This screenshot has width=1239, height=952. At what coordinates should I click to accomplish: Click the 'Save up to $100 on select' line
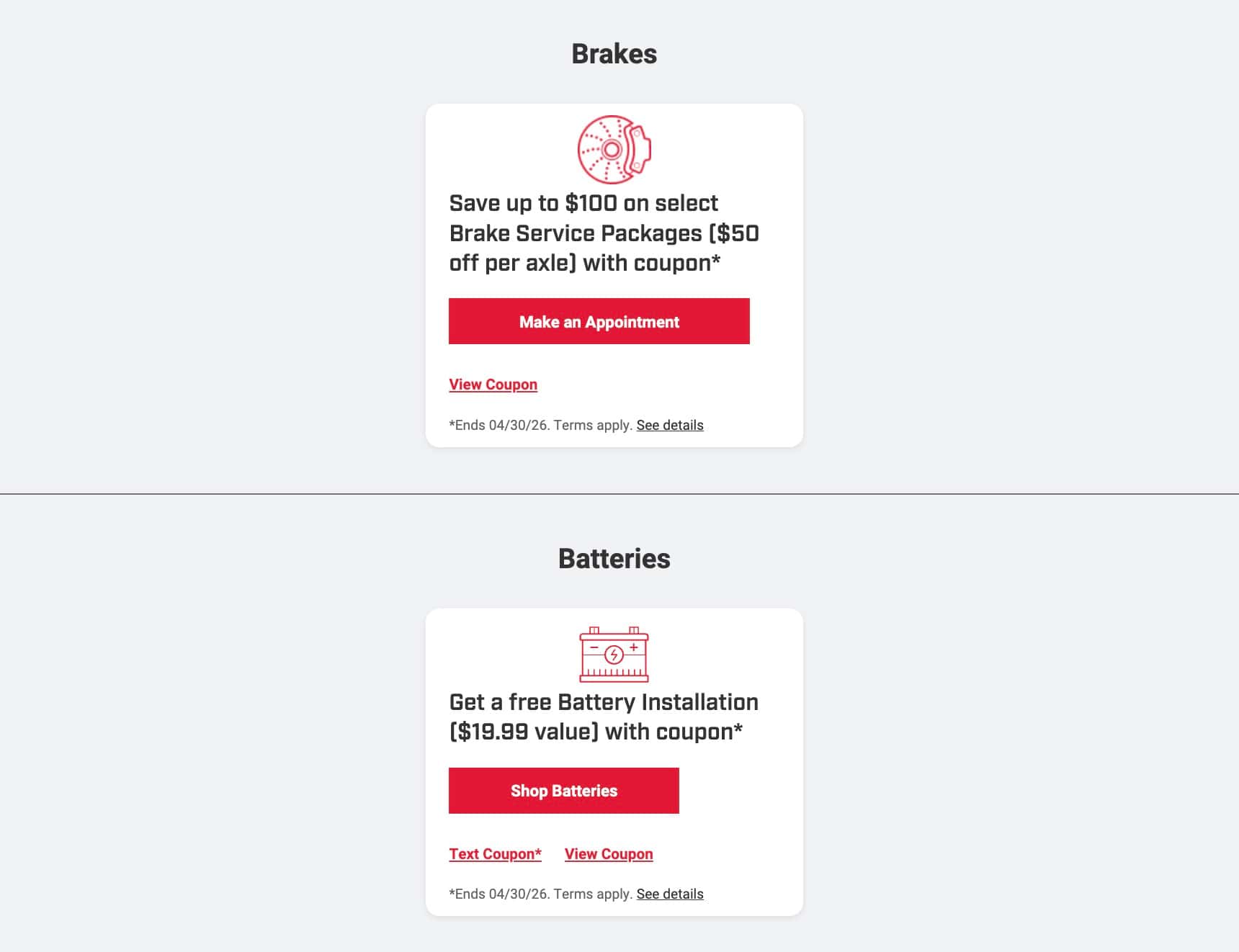(x=583, y=203)
